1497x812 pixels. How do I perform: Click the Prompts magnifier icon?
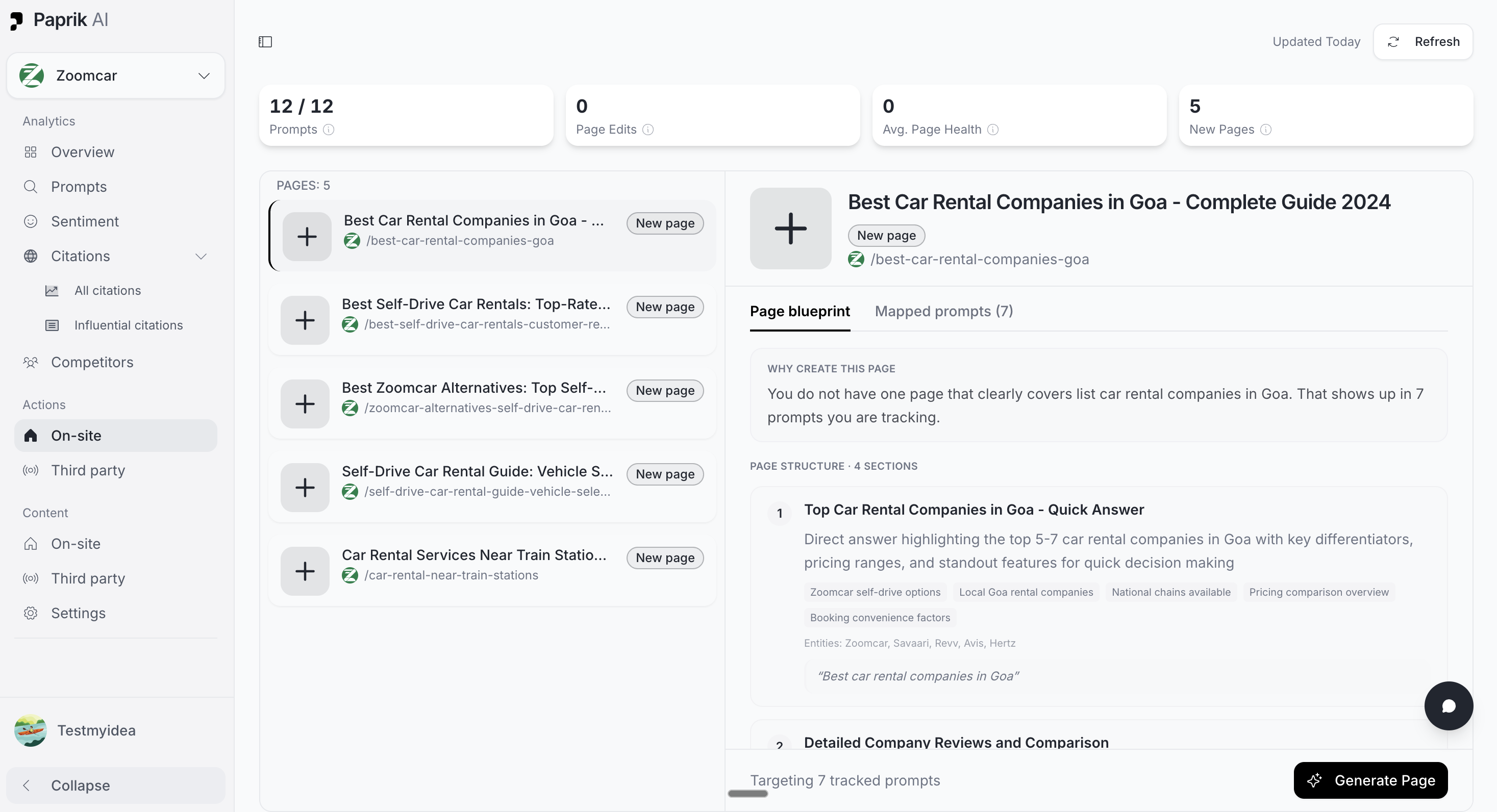31,187
